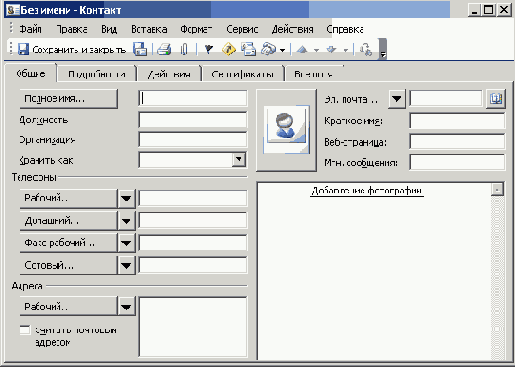Switch to the Все поля tab
The height and width of the screenshot is (367, 515).
(x=313, y=74)
